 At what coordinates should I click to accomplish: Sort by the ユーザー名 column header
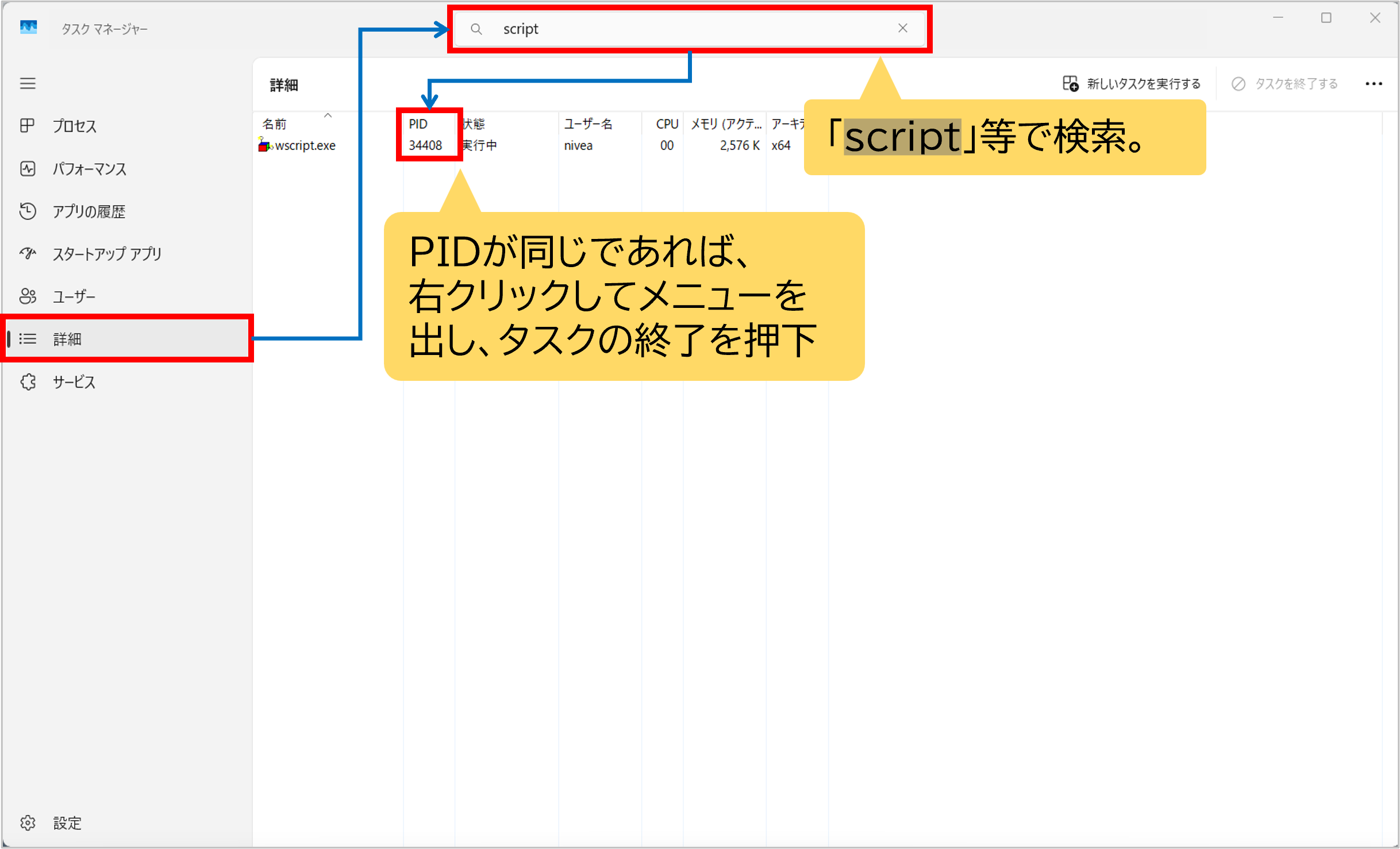[x=588, y=124]
